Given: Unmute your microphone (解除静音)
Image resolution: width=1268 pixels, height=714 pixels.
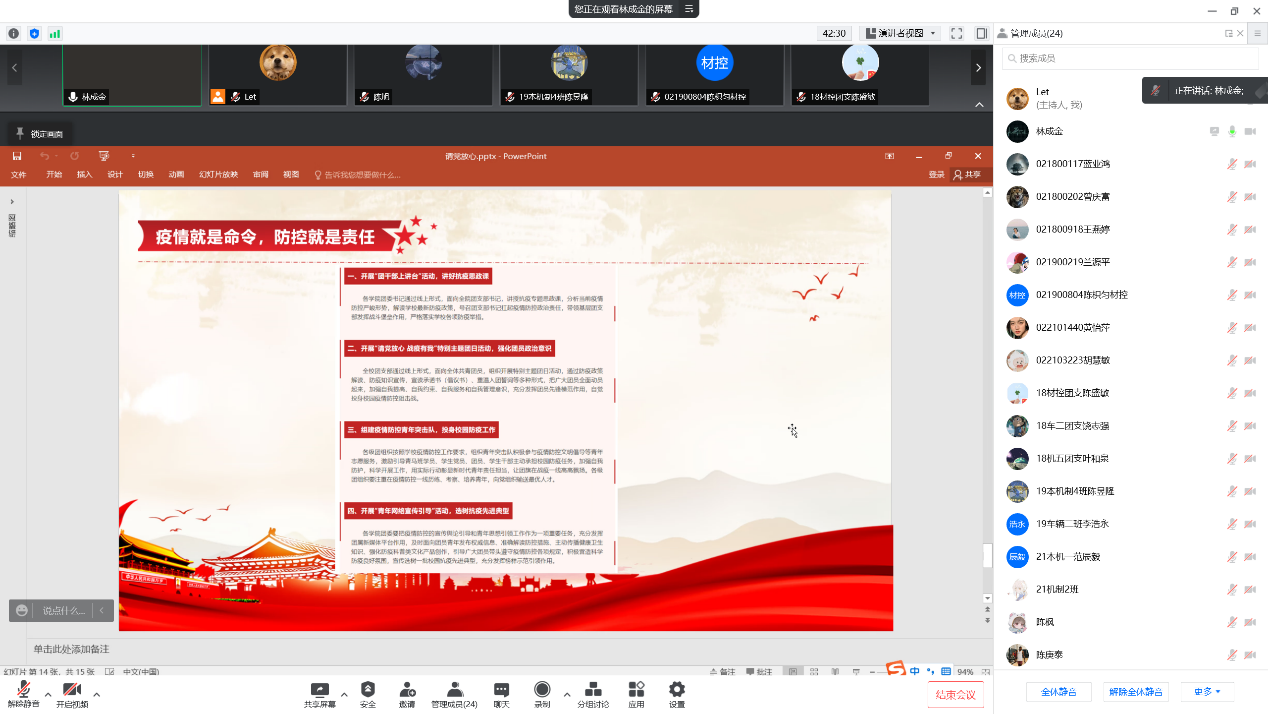Looking at the screenshot, I should [x=22, y=690].
